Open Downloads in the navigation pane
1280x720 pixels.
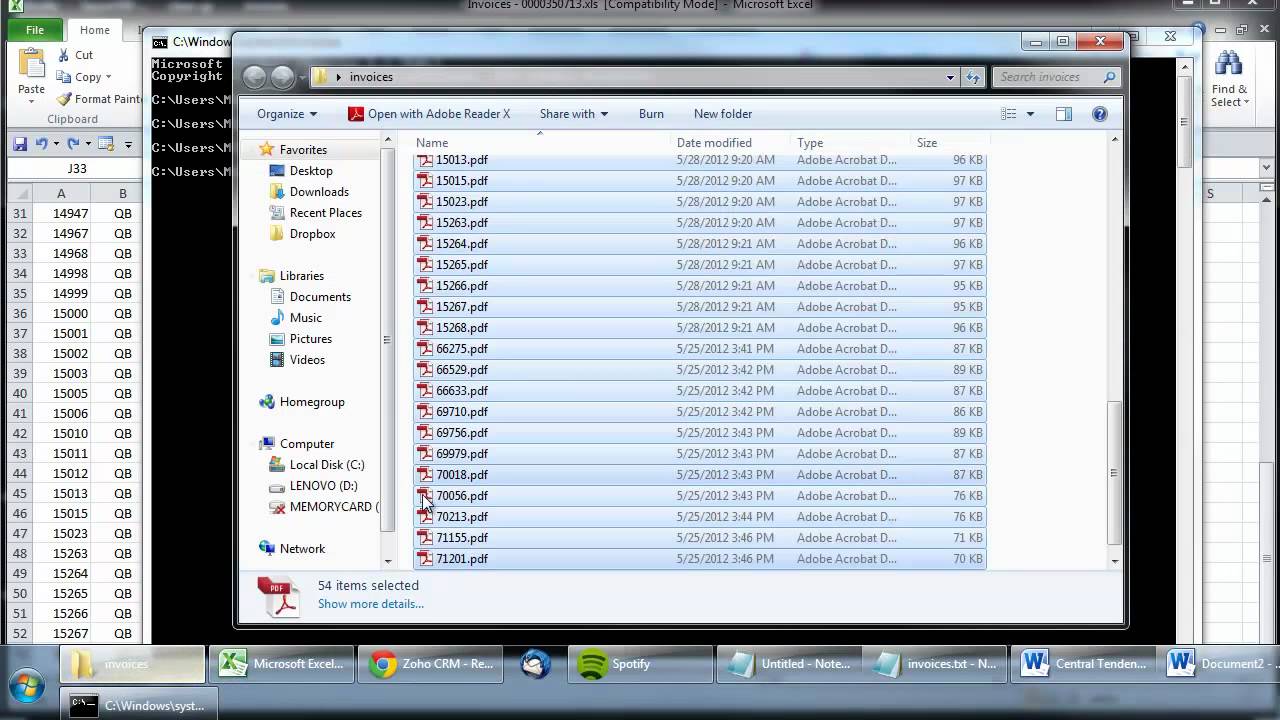(319, 192)
